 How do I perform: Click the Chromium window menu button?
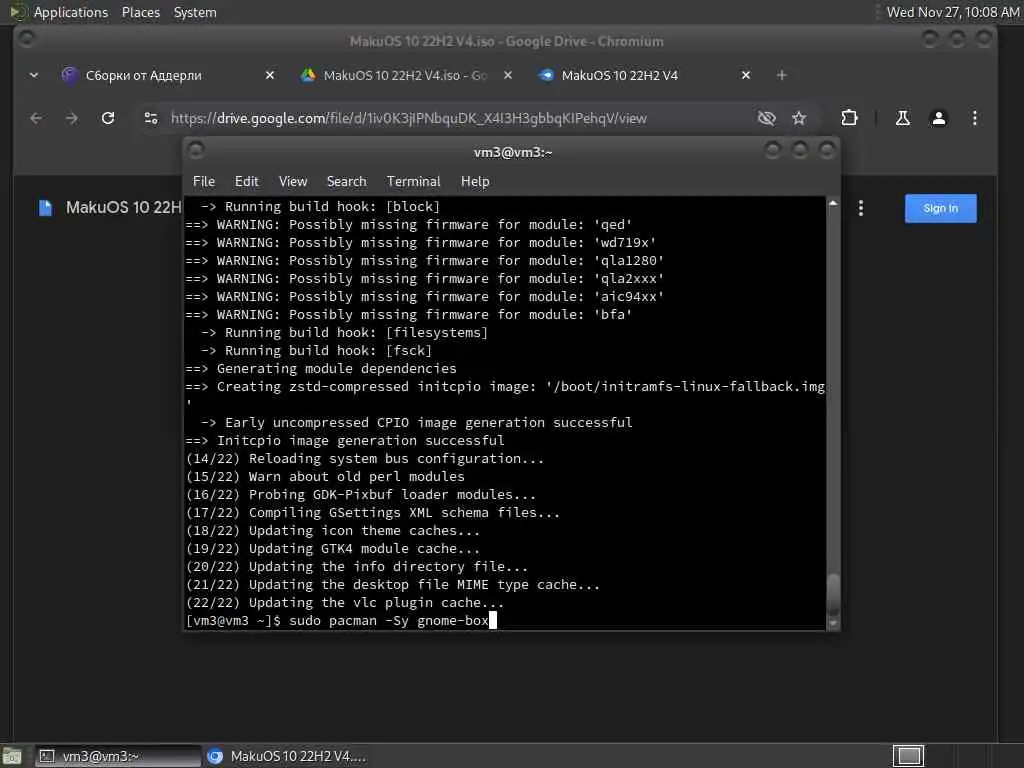(27, 40)
